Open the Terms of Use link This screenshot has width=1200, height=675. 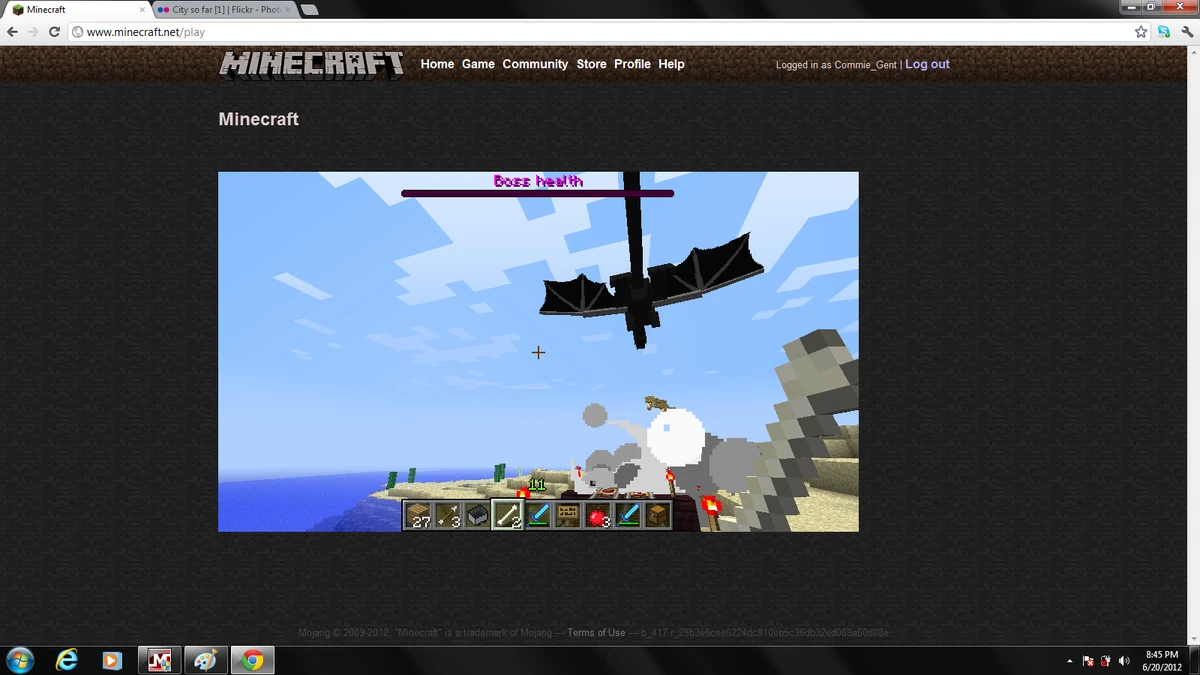pyautogui.click(x=596, y=632)
